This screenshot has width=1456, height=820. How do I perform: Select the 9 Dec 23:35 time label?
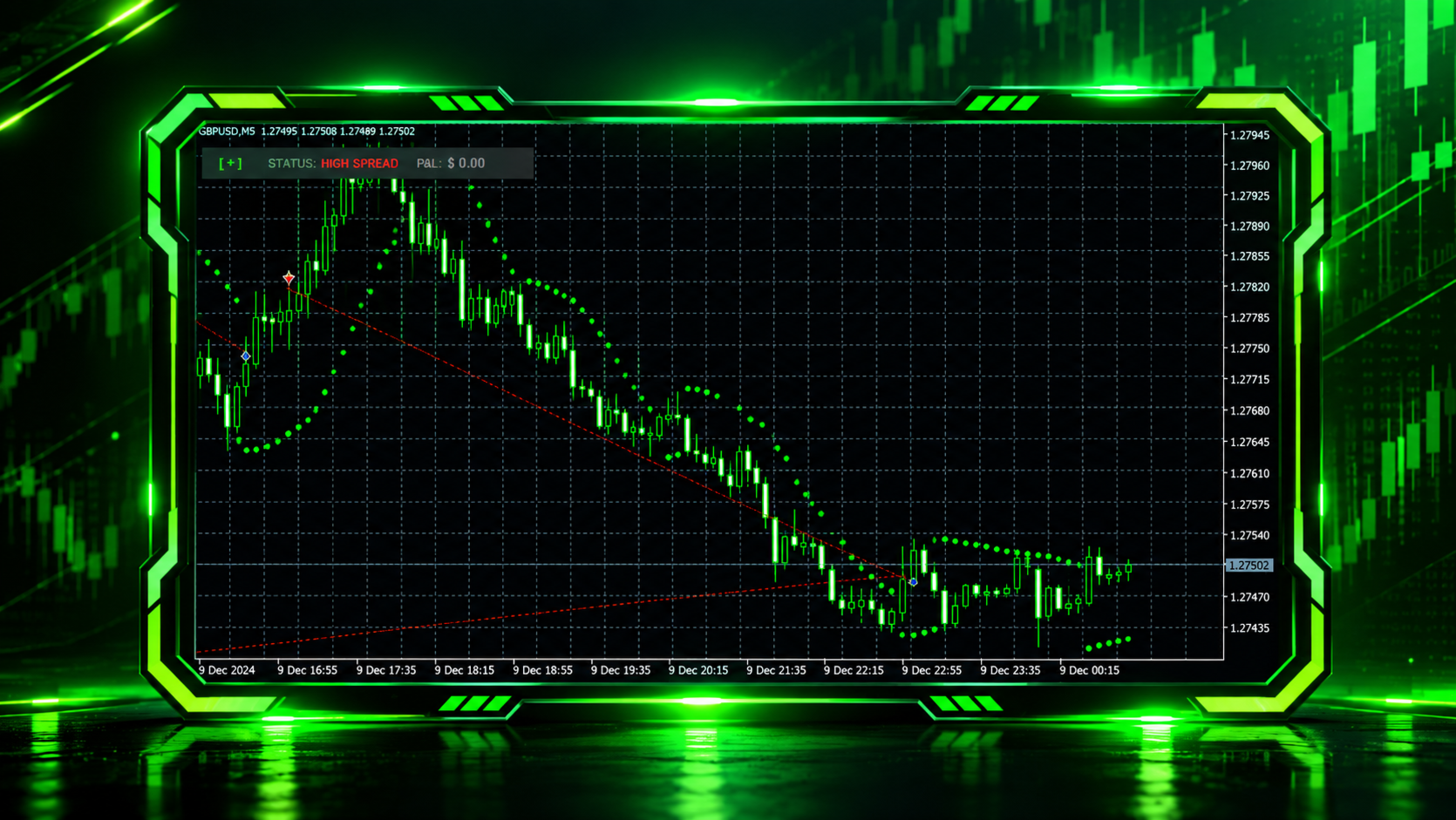[x=1010, y=670]
